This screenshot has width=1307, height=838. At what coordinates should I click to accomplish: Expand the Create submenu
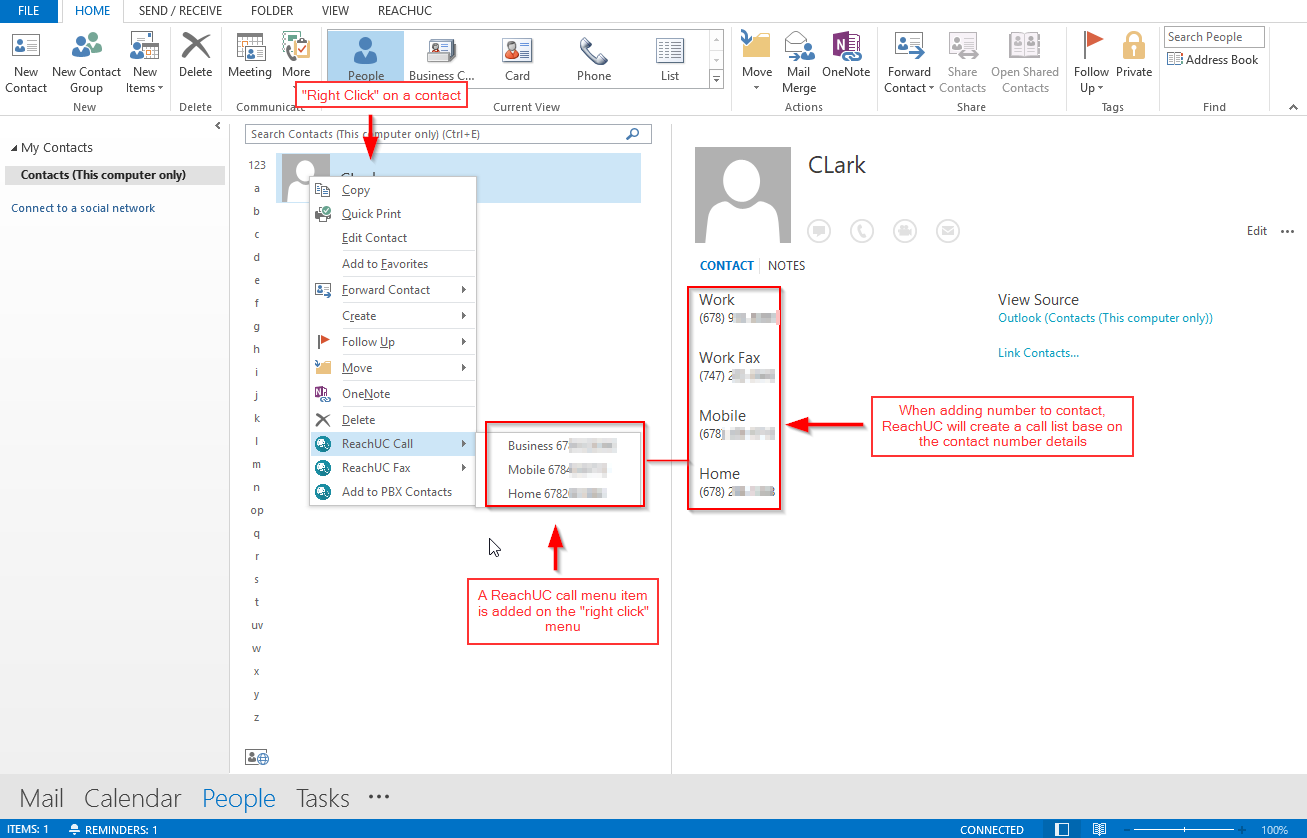tap(392, 316)
